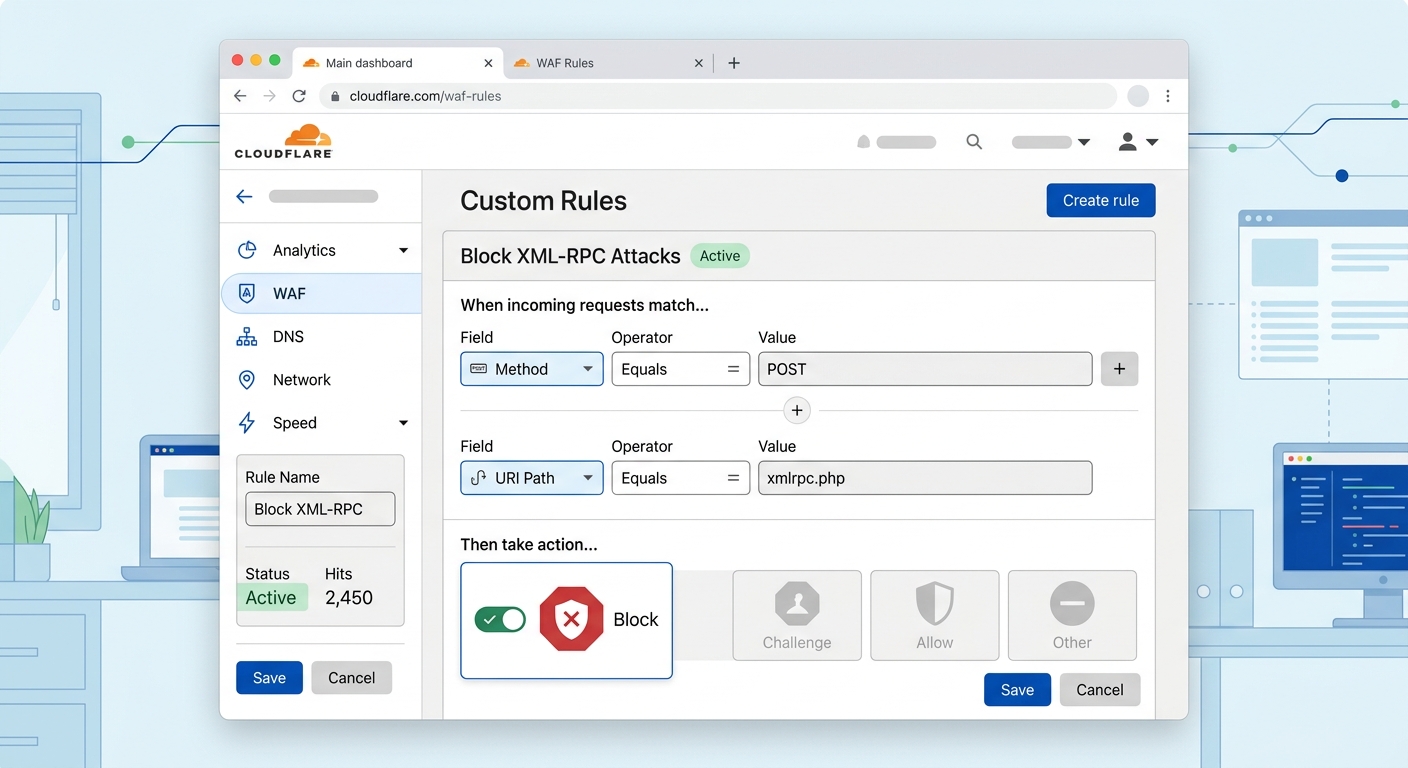Viewport: 1408px width, 768px height.
Task: Click plus button beside POST value
Action: (x=1119, y=369)
